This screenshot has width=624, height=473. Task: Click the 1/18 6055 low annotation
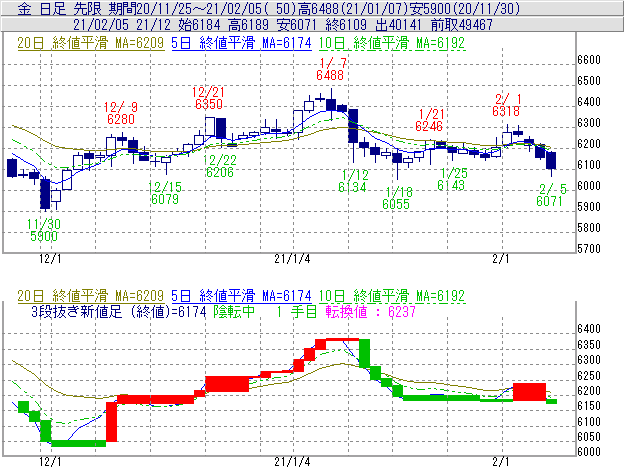coord(397,198)
